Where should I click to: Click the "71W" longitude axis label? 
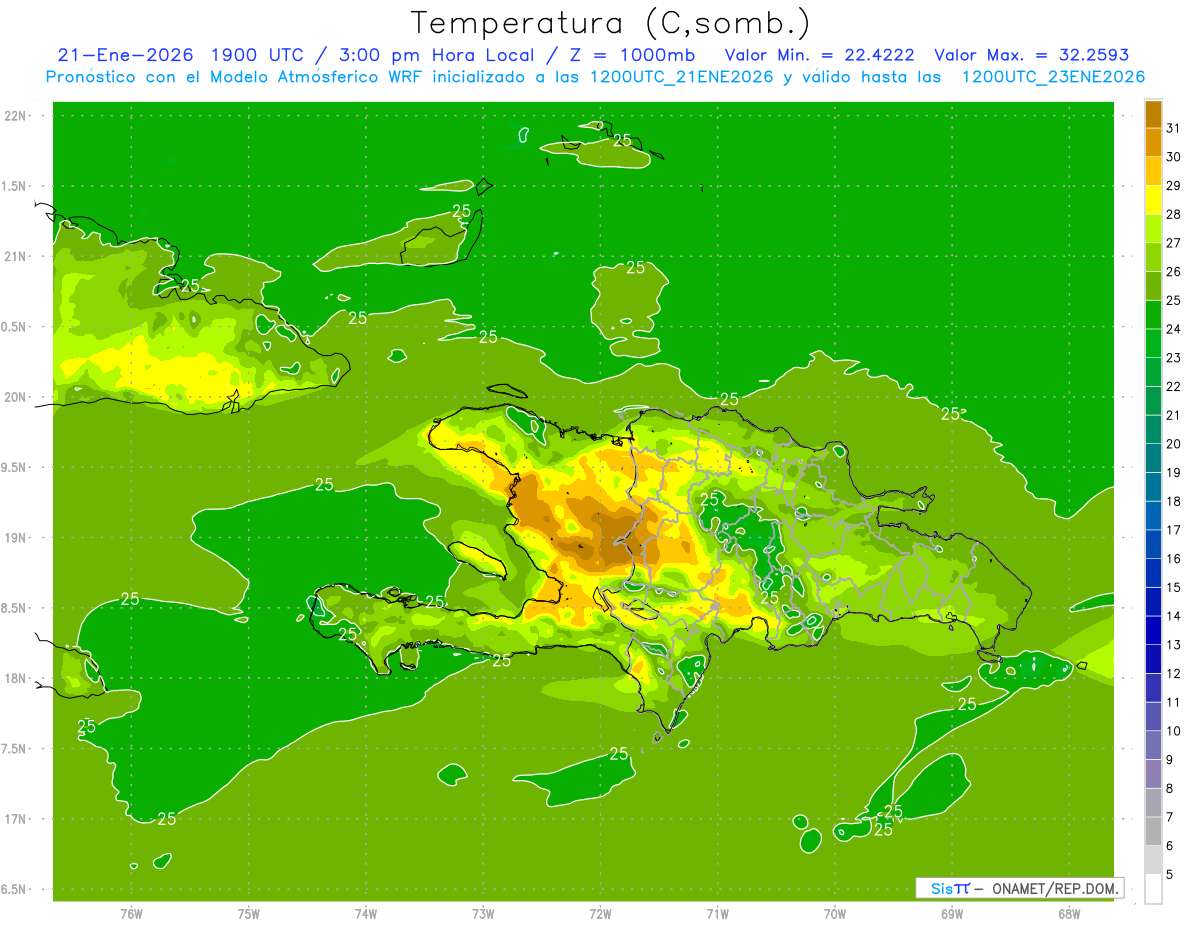pos(717,913)
